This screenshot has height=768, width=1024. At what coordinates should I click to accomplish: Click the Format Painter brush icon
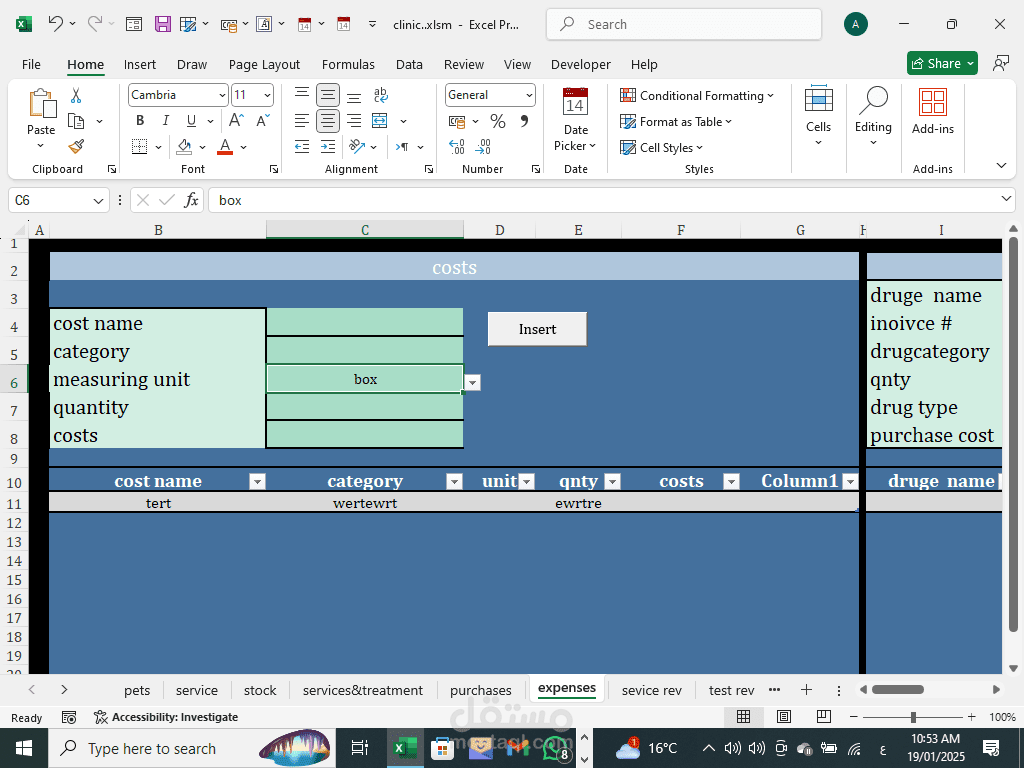point(76,146)
